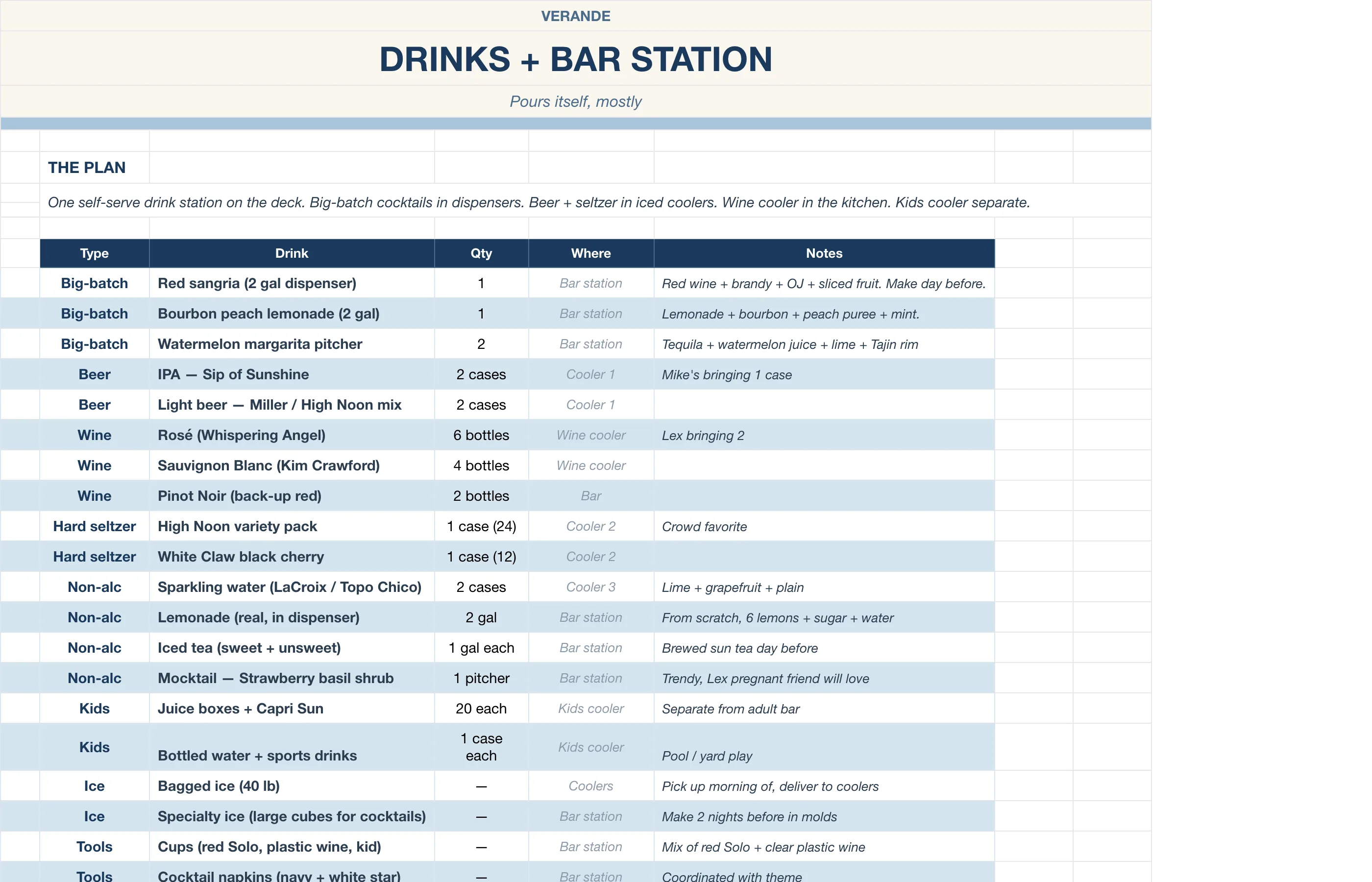
Task: Click the Drink column header
Action: [x=292, y=253]
